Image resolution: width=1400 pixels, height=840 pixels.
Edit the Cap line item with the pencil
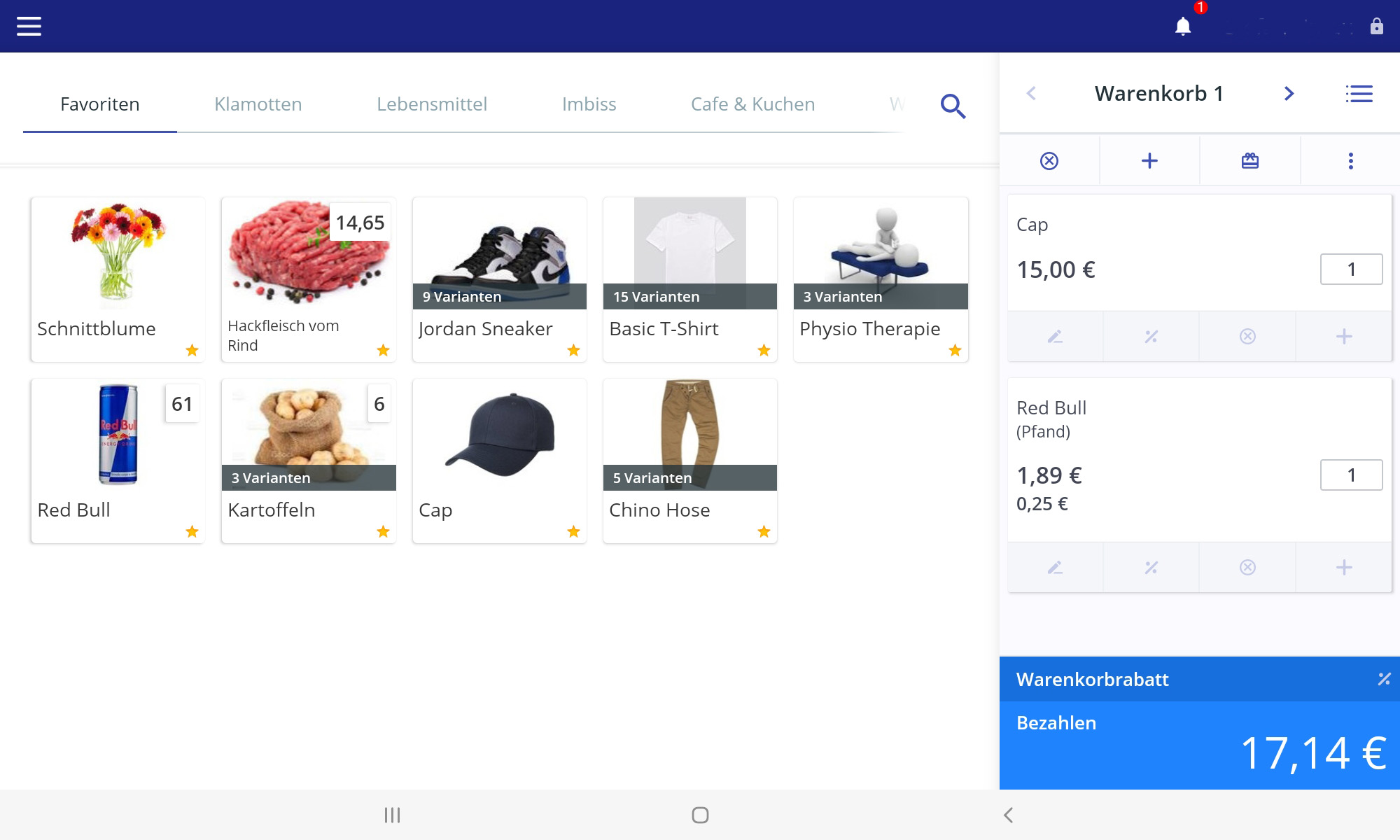click(x=1055, y=336)
